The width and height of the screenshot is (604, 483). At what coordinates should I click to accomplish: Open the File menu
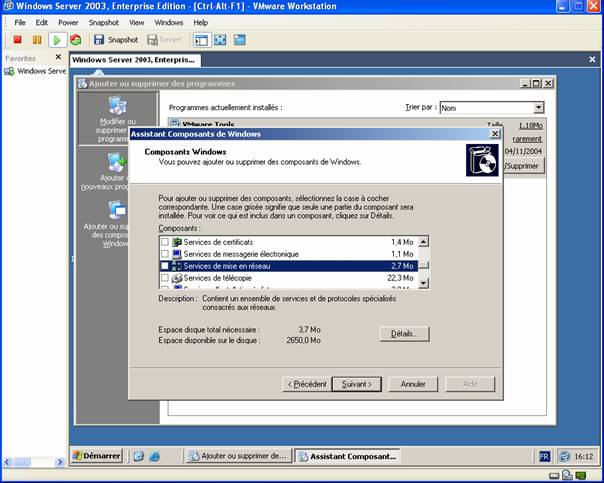(x=20, y=22)
